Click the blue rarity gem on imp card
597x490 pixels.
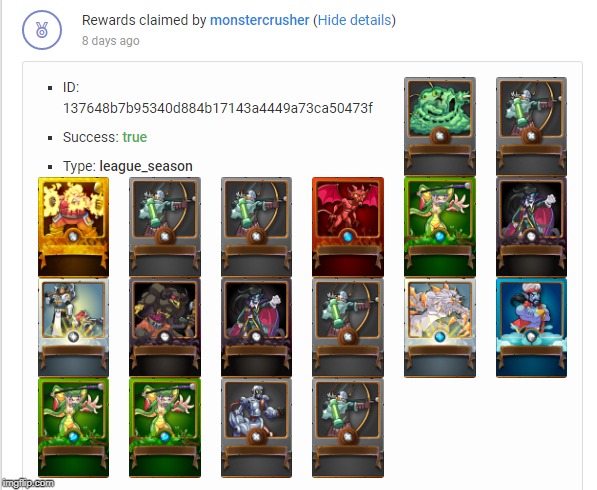coord(348,237)
